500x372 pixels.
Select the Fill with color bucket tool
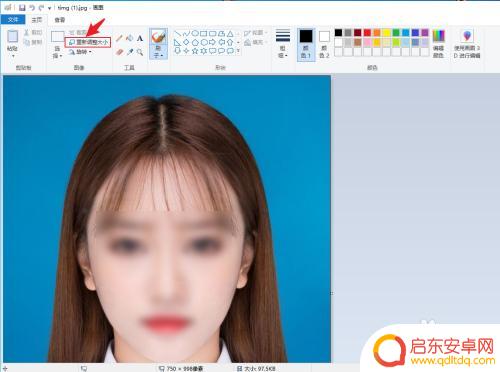click(130, 38)
